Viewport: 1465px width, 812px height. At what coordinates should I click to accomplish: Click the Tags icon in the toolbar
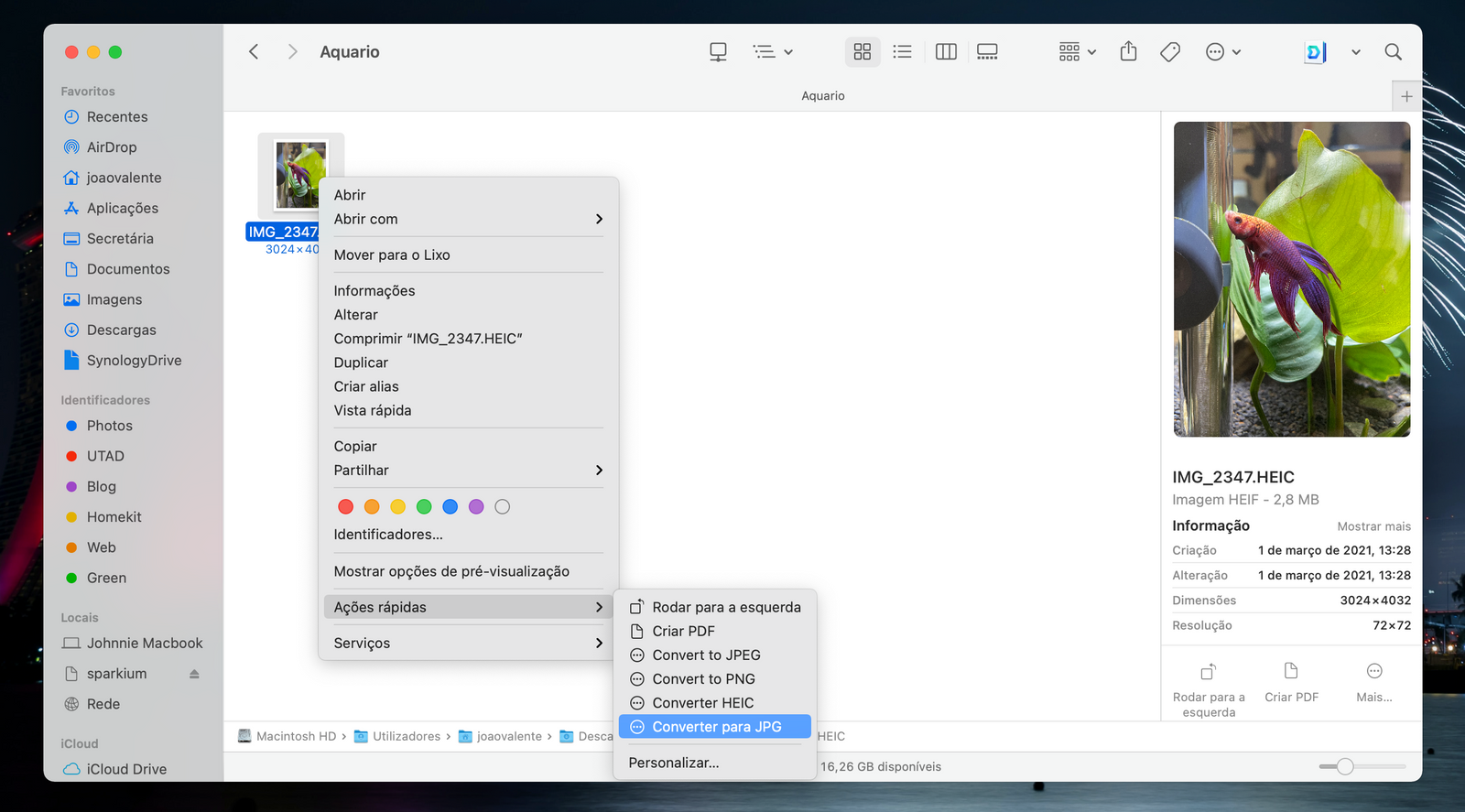pyautogui.click(x=1169, y=52)
